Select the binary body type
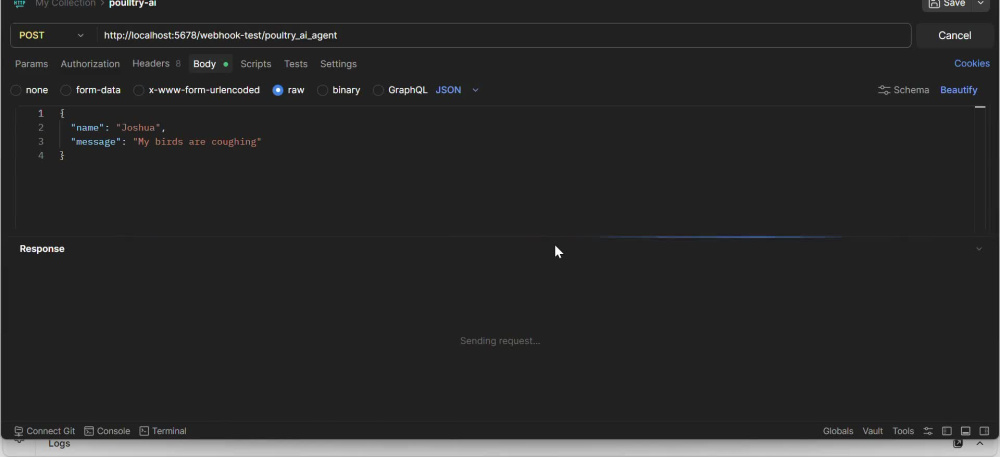 (x=339, y=90)
